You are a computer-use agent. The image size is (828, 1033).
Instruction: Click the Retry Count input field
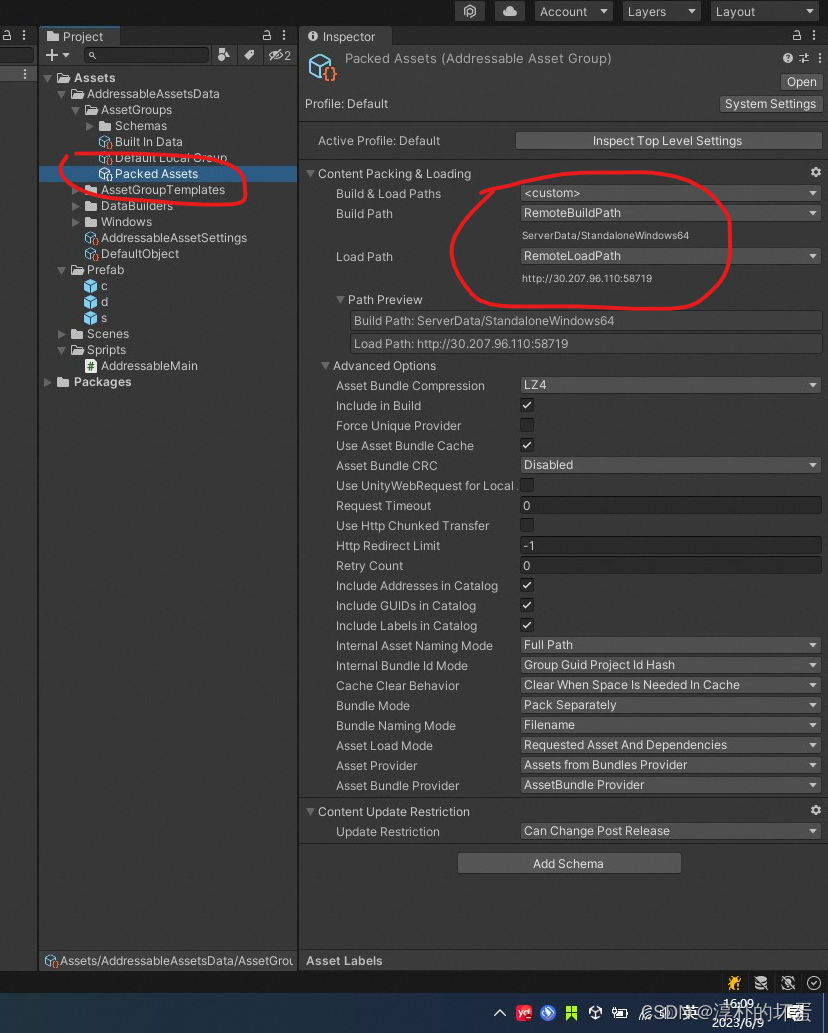point(671,565)
